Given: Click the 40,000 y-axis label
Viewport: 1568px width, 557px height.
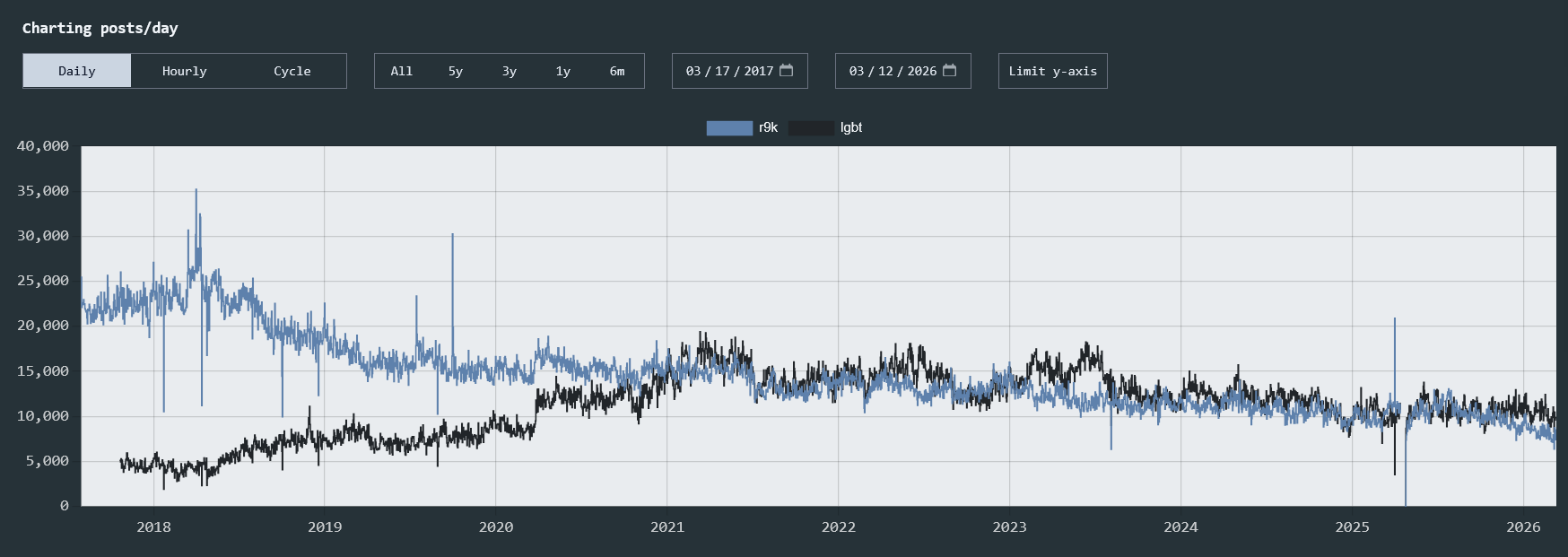Looking at the screenshot, I should (43, 146).
